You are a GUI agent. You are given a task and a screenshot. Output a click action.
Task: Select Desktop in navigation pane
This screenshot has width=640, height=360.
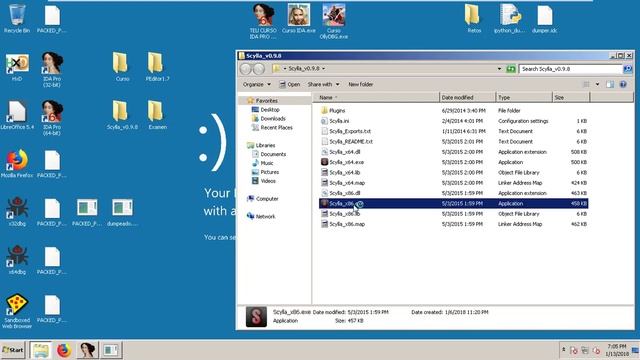pos(270,110)
